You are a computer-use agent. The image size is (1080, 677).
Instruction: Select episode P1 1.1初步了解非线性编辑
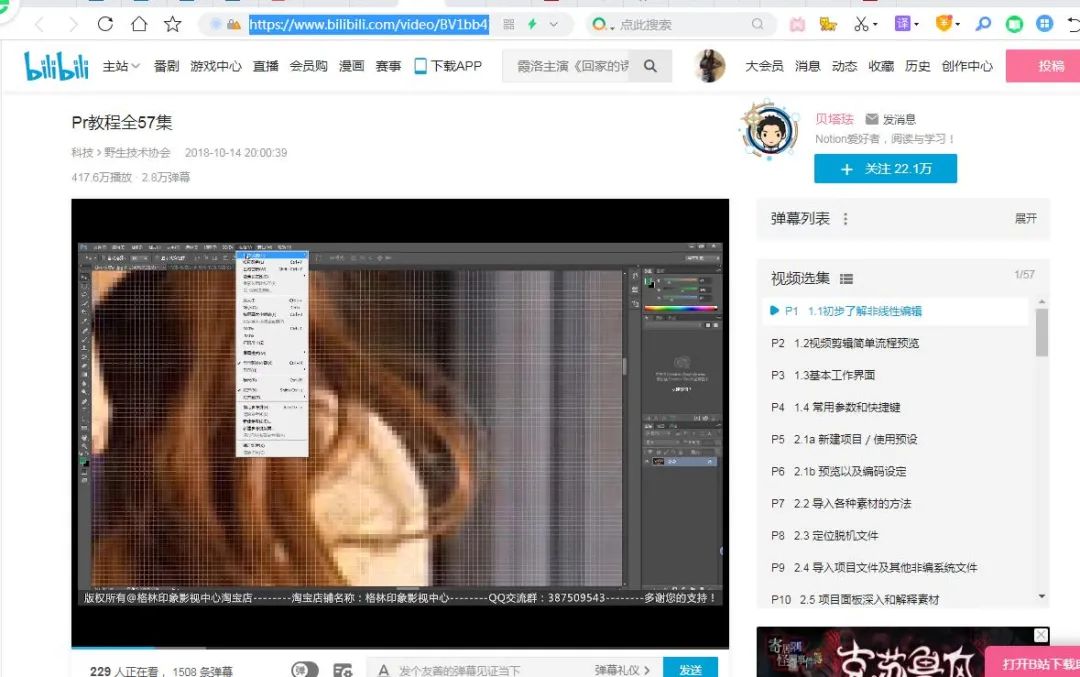tap(895, 311)
